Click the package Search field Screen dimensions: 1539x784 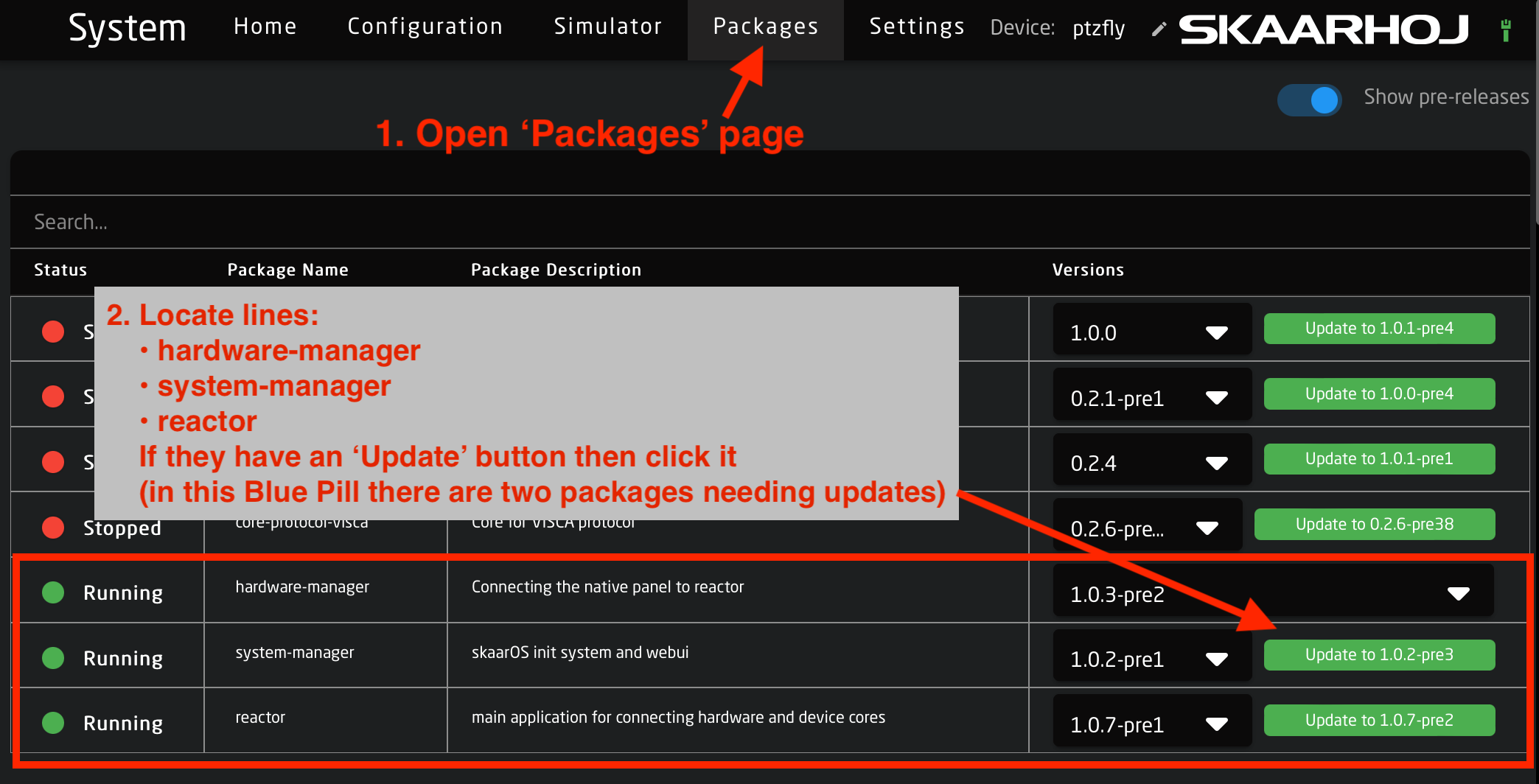click(770, 222)
